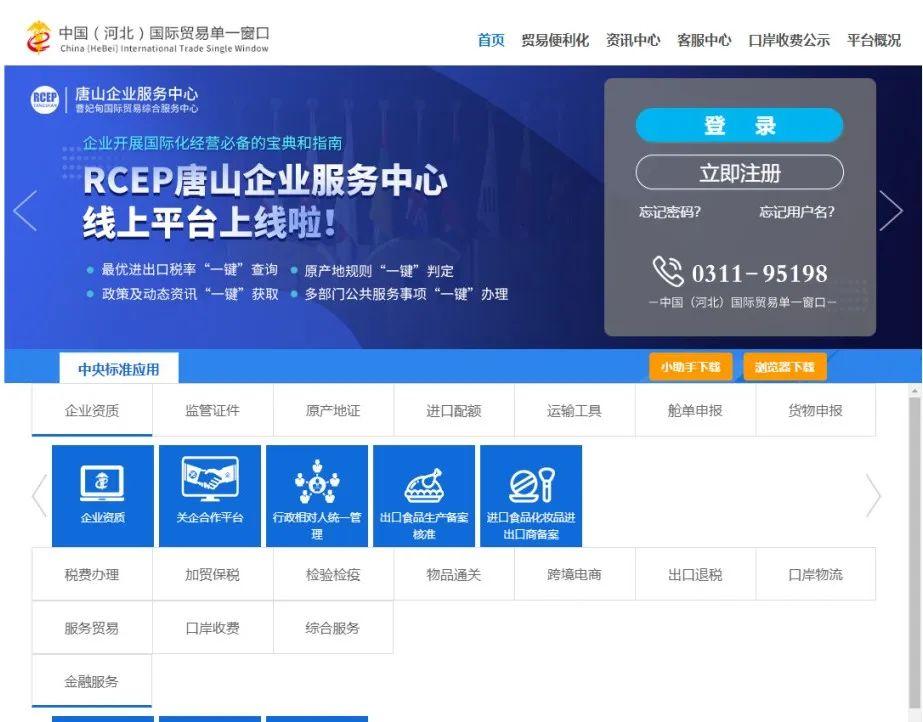Expand the 原产地证 category
The image size is (923, 722).
(x=333, y=411)
